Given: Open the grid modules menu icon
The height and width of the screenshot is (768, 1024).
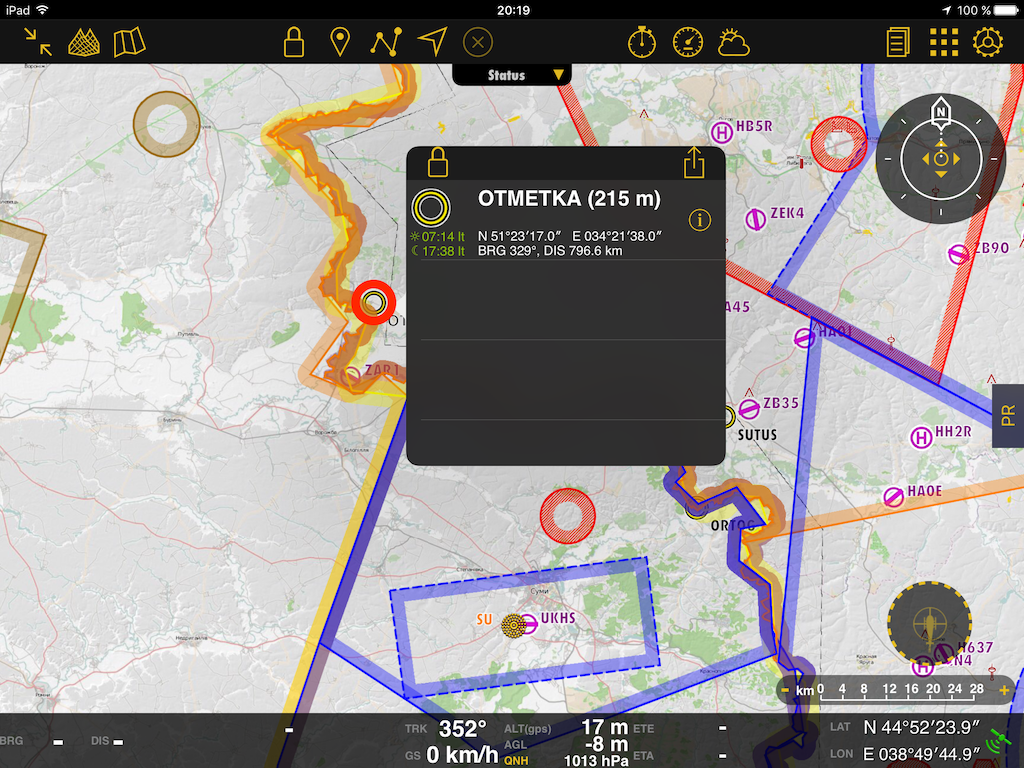Looking at the screenshot, I should [x=944, y=42].
